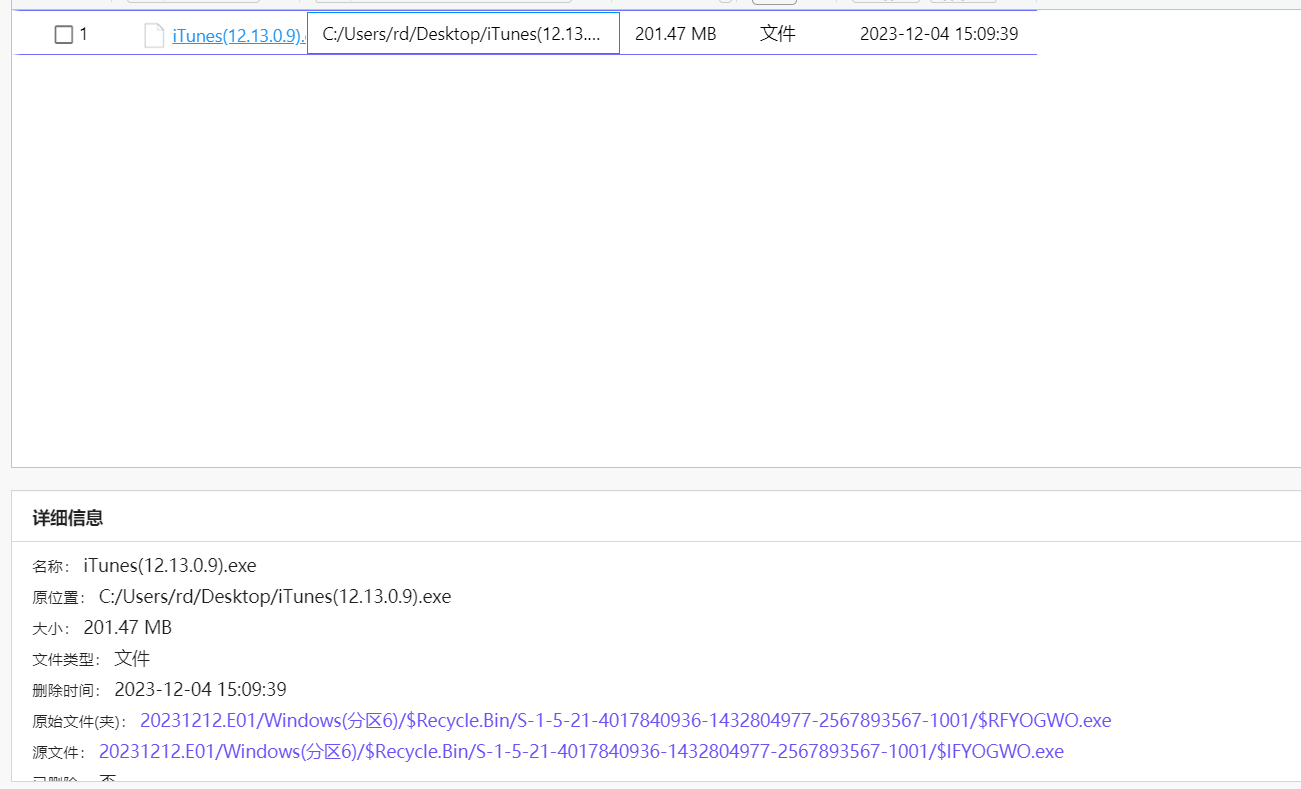Click the name value iTunes(12.13.0.9).exe in details
The width and height of the screenshot is (1301, 789).
(170, 566)
